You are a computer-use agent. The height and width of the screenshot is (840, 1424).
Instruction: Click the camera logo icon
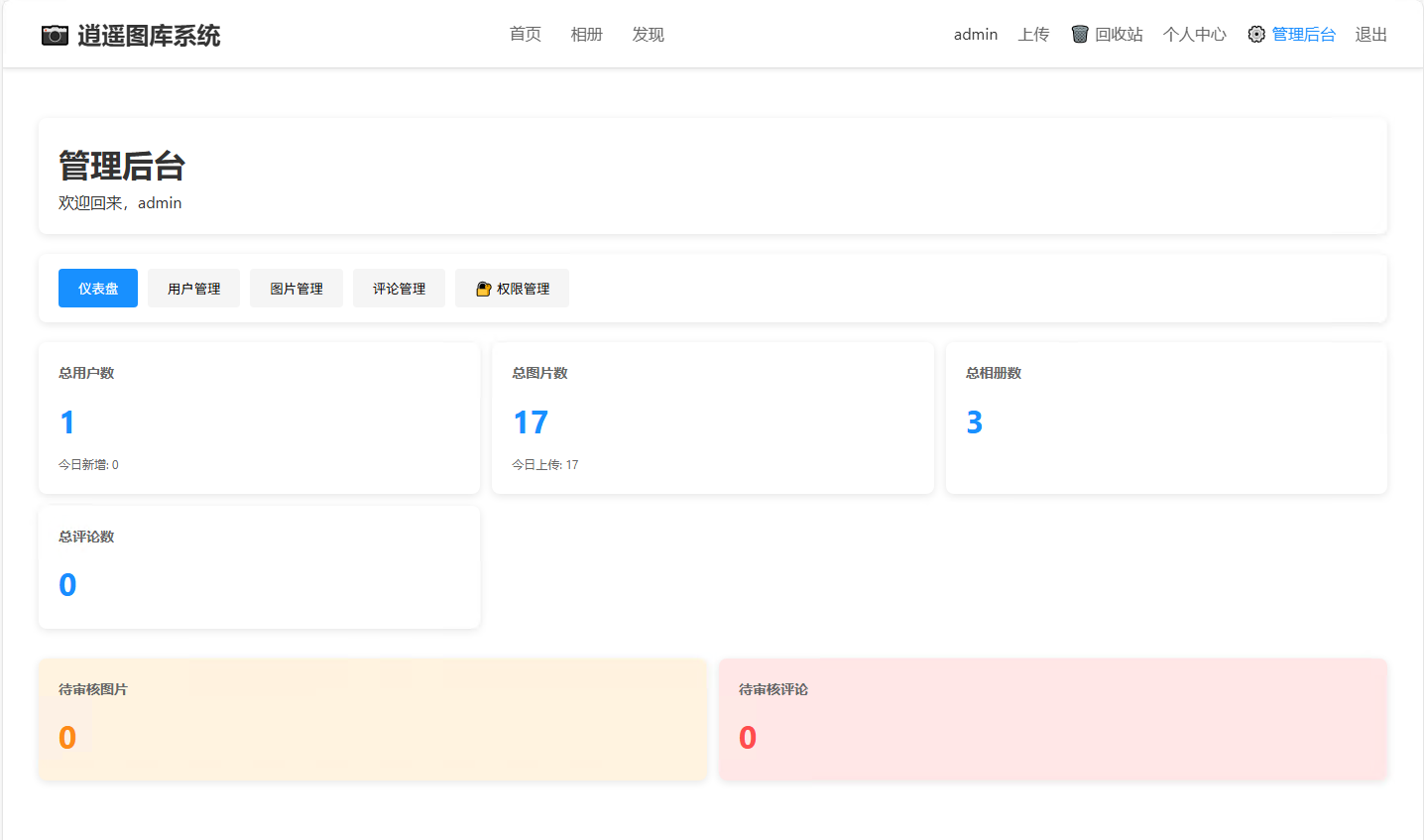[55, 36]
